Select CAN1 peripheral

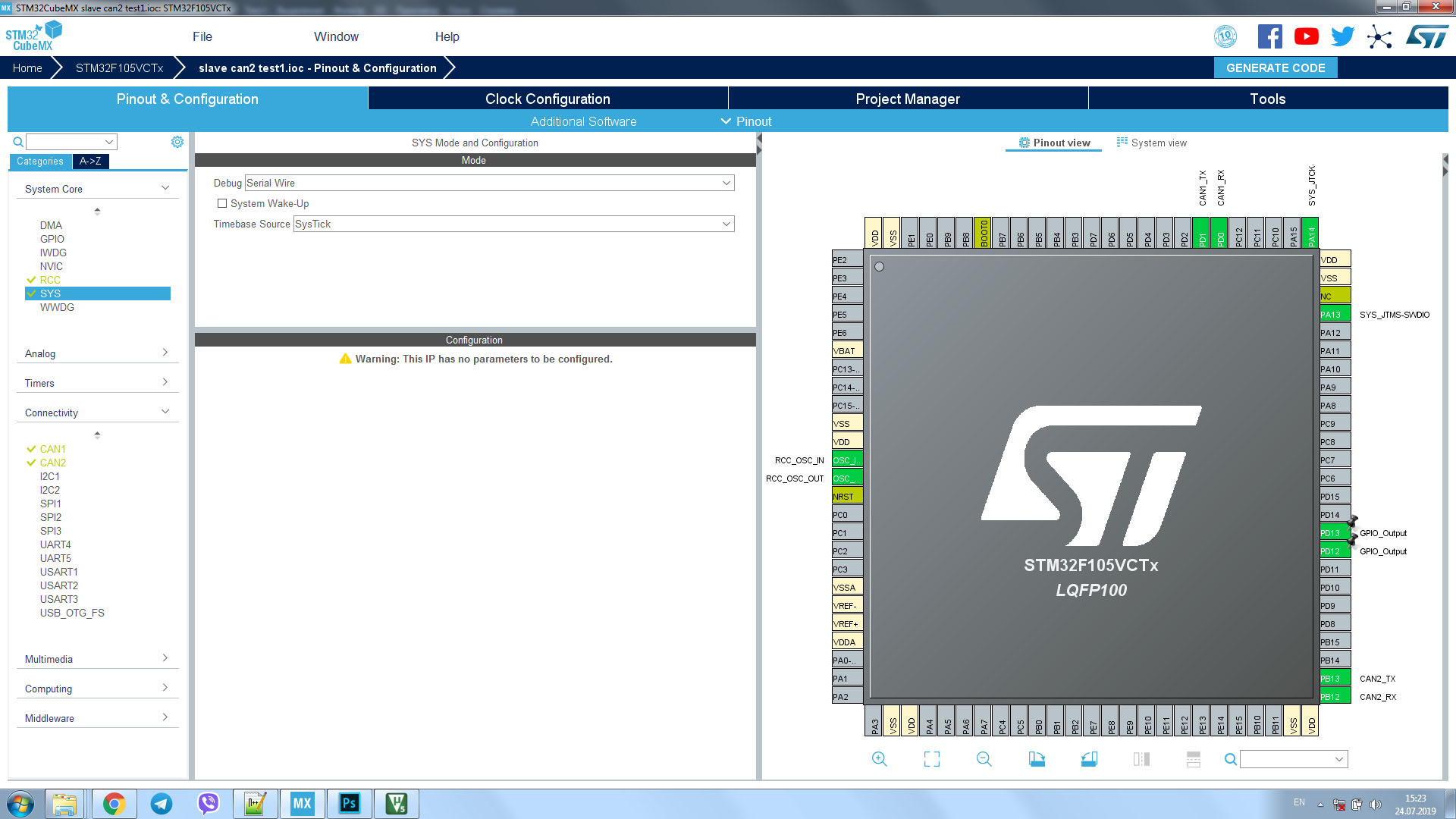point(53,449)
